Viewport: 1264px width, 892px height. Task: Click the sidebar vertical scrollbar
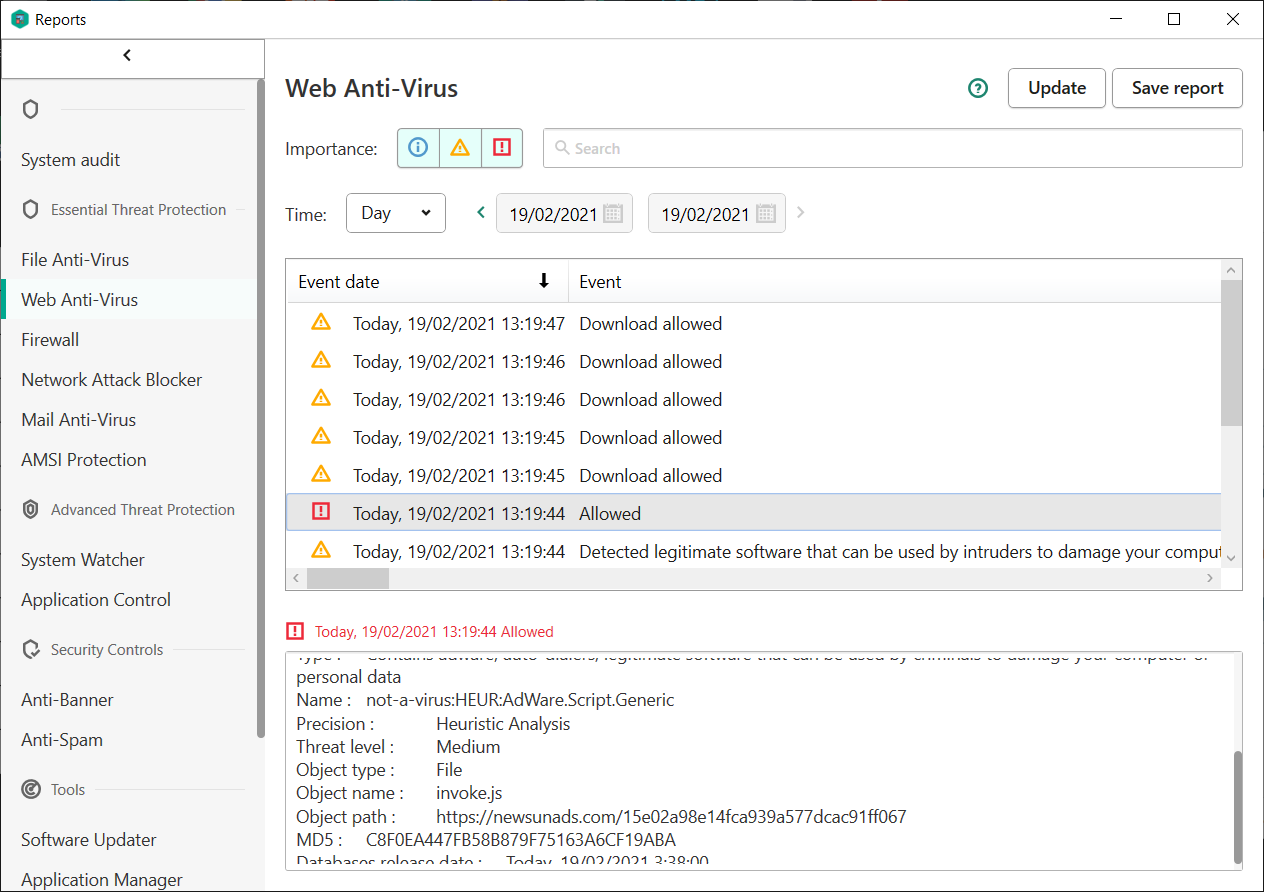[x=261, y=408]
